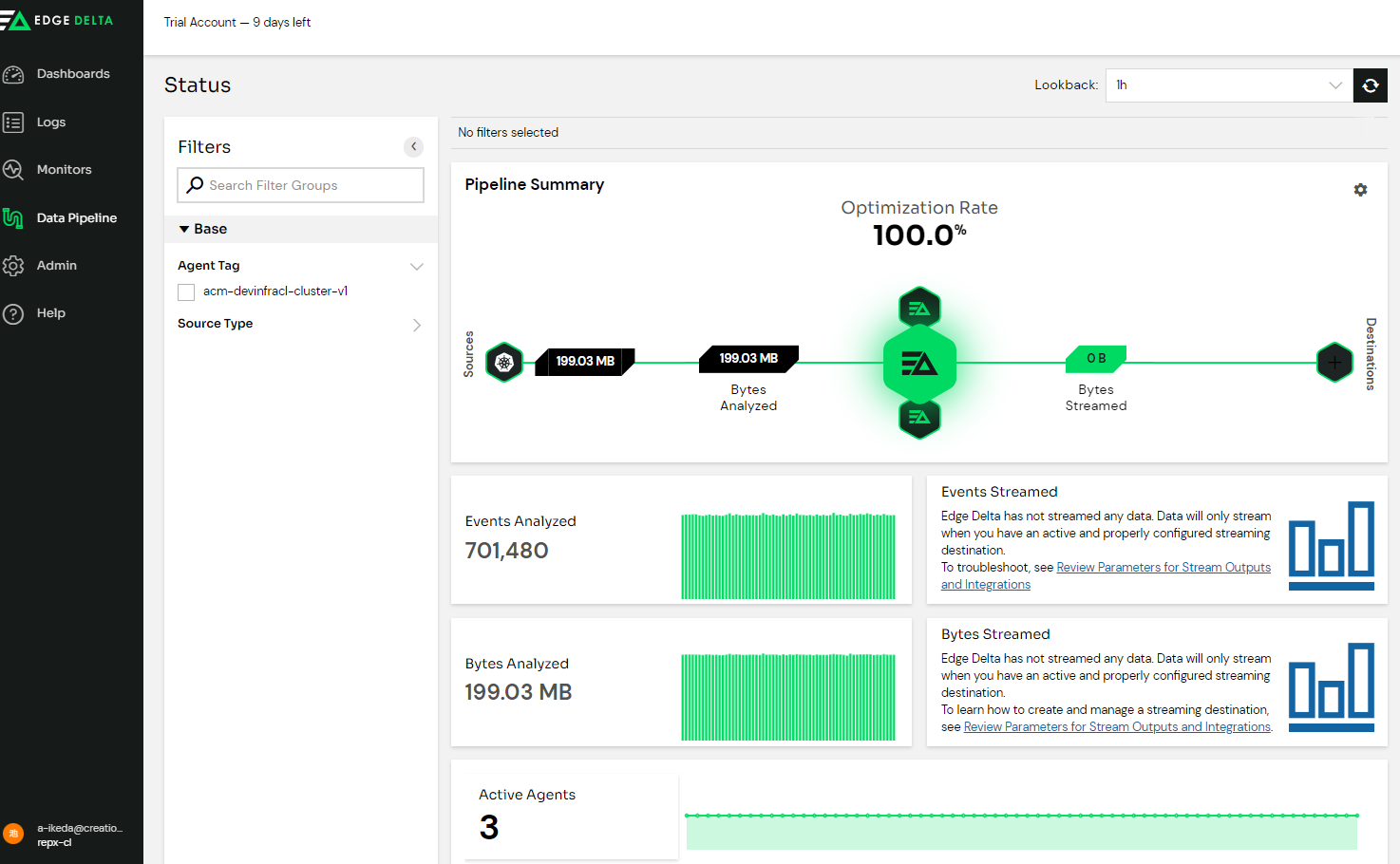Open the Monitors pulse icon
The width and height of the screenshot is (1400, 864).
point(13,170)
